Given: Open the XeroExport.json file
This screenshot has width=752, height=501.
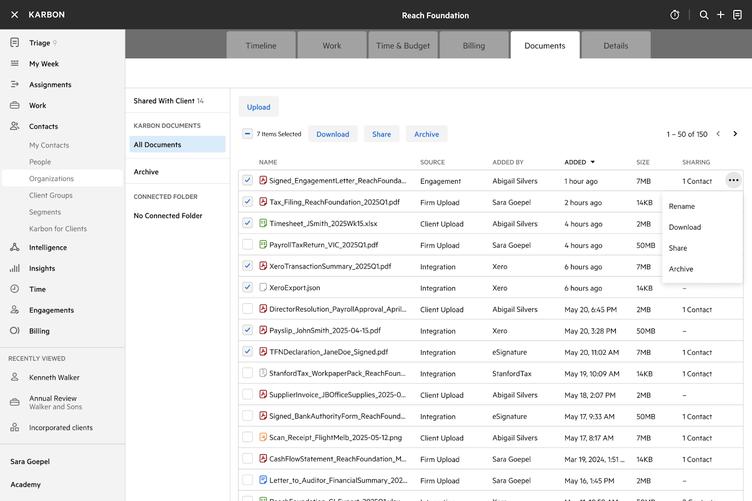Looking at the screenshot, I should pyautogui.click(x=294, y=288).
